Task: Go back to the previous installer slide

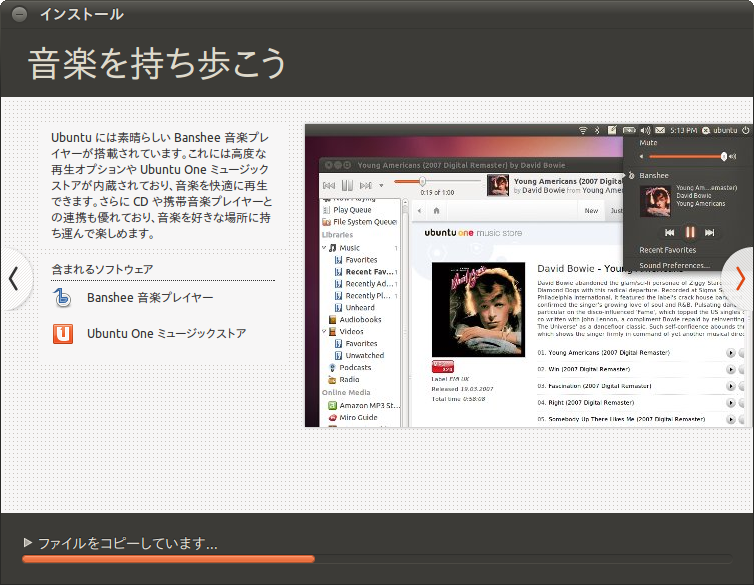Action: click(x=13, y=279)
